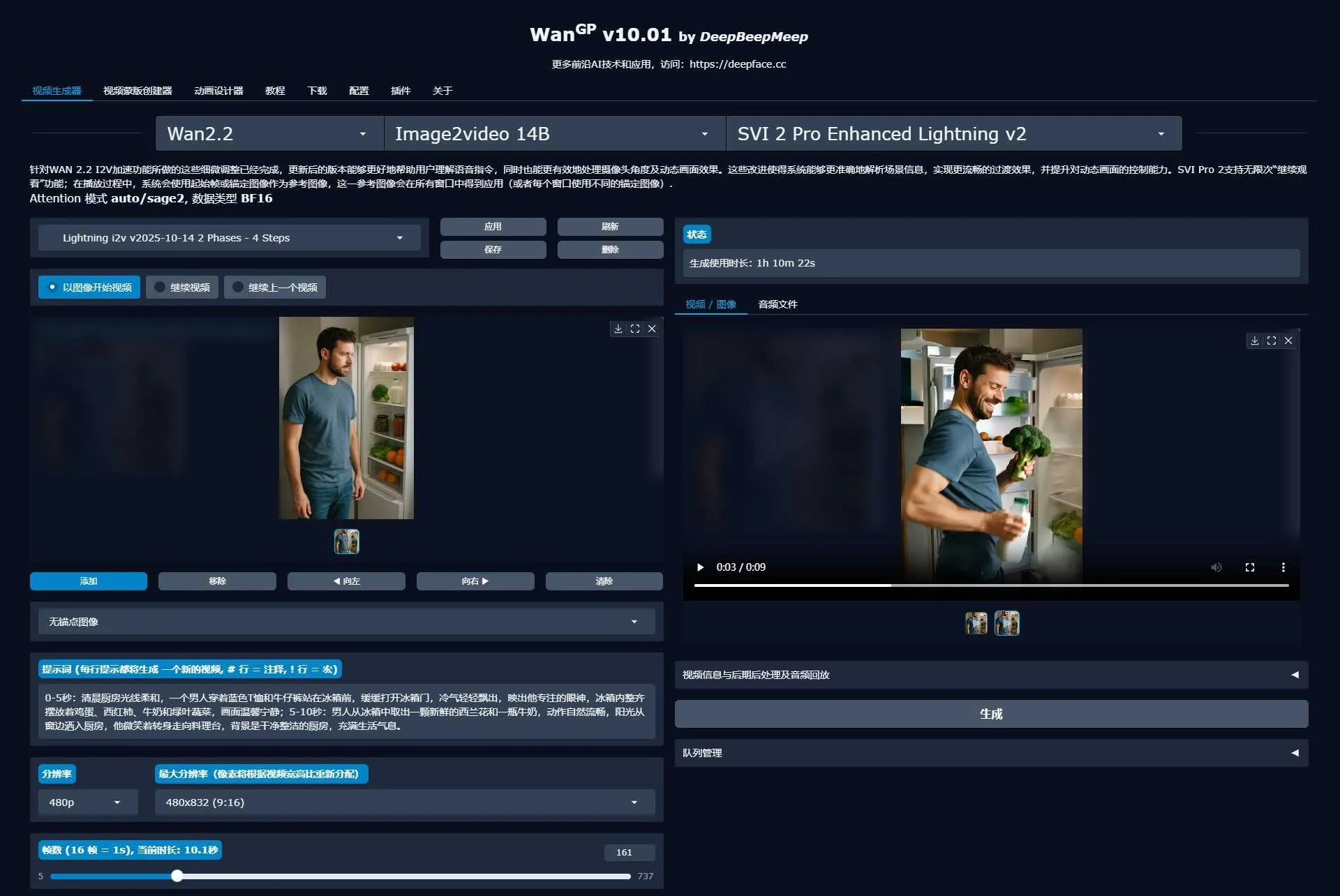Expand generated video preview to fullscreen
Image resolution: width=1340 pixels, height=896 pixels.
(1272, 341)
